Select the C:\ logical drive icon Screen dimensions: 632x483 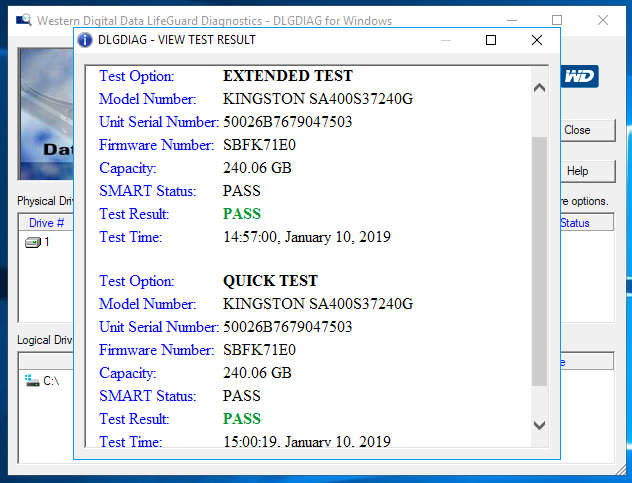(x=32, y=381)
